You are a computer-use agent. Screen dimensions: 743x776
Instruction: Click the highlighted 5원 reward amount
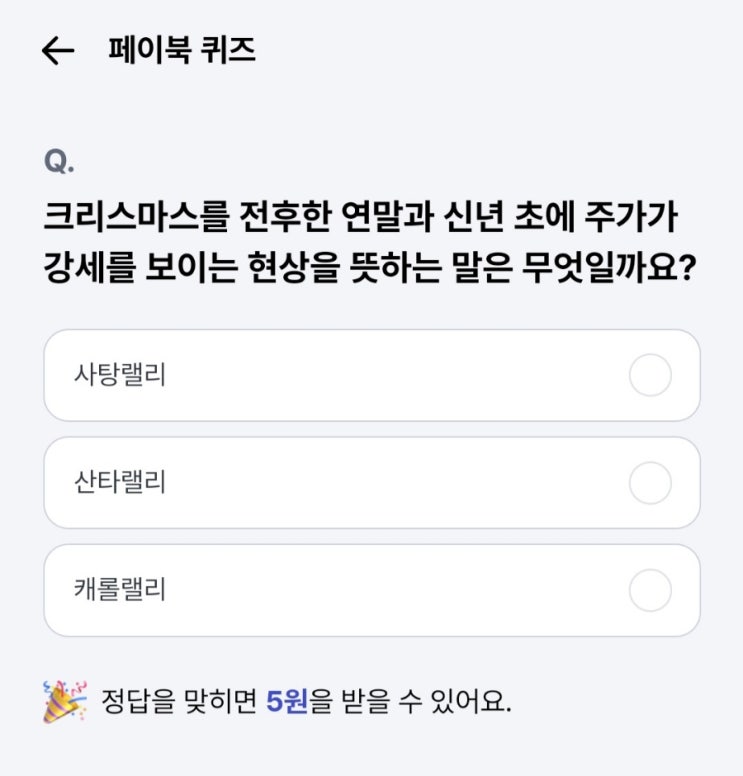tap(286, 701)
